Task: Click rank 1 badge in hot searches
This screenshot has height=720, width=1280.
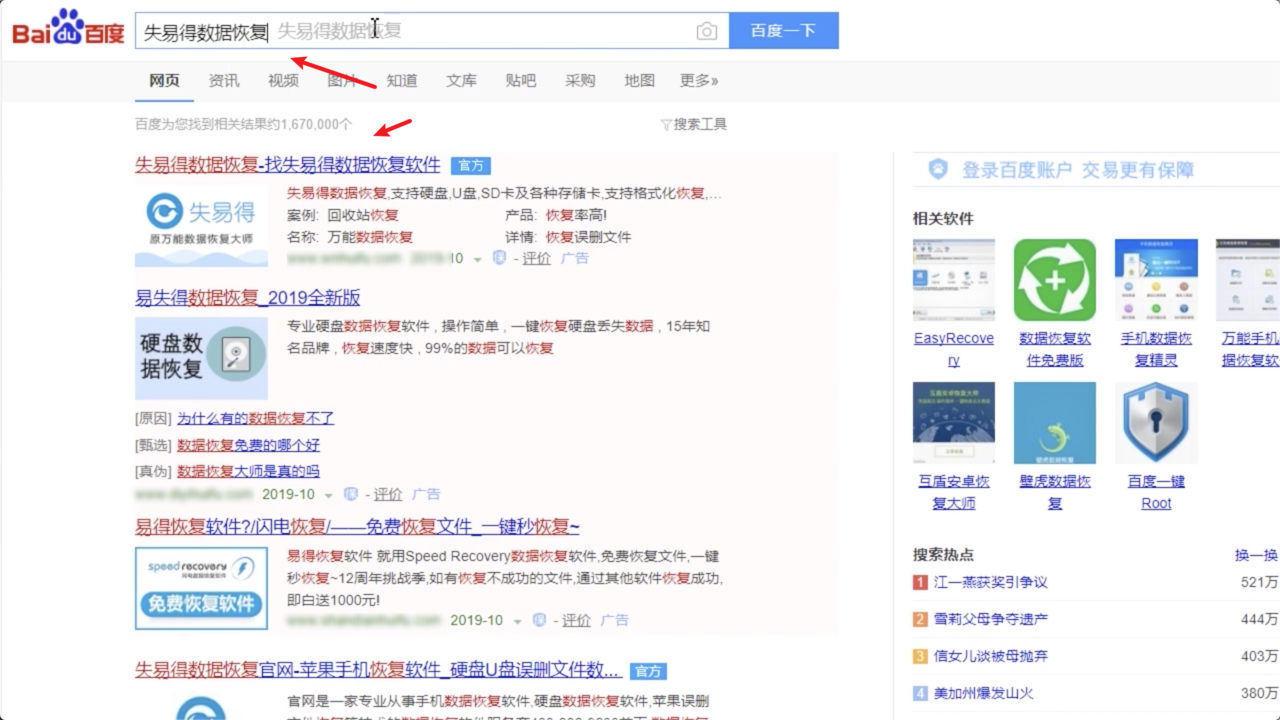Action: point(920,582)
